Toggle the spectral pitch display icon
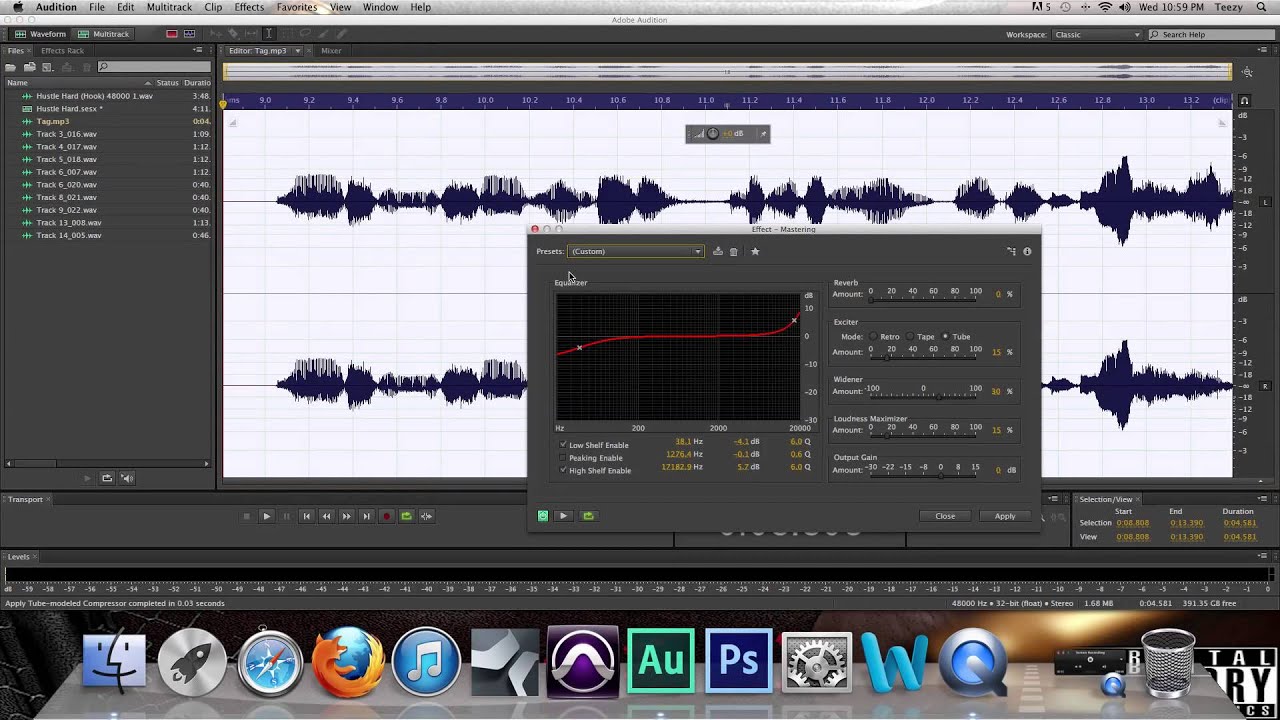The image size is (1280, 720). pos(189,34)
